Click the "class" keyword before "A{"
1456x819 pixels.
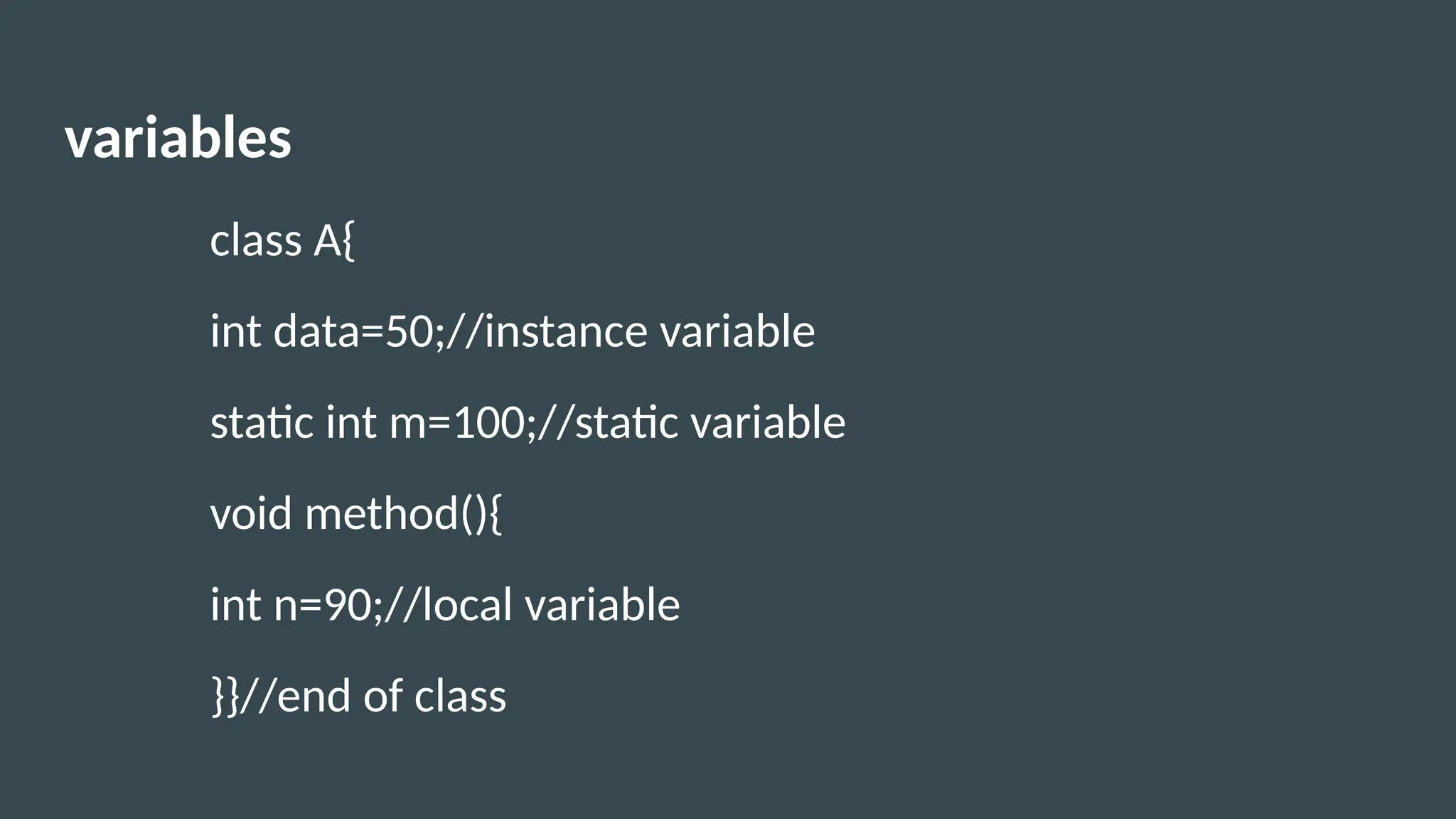(256, 240)
